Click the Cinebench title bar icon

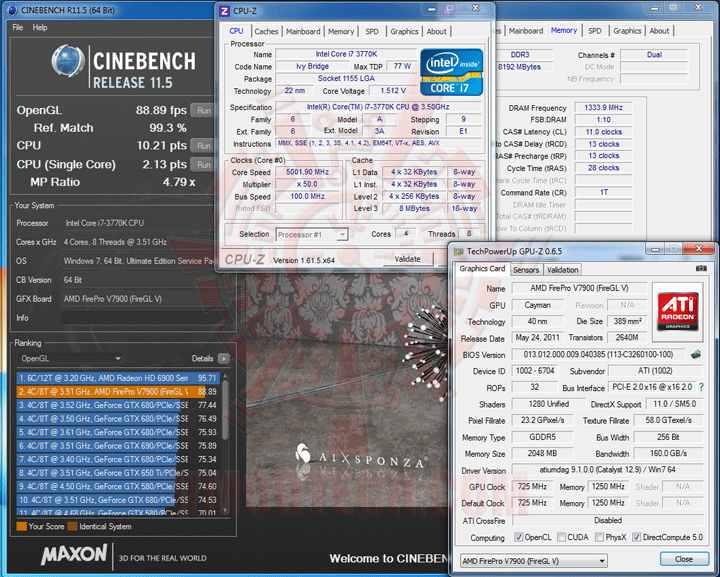tap(13, 10)
